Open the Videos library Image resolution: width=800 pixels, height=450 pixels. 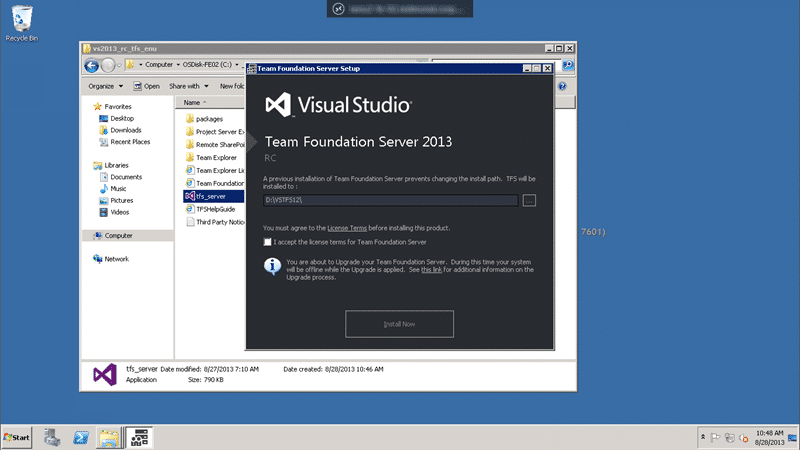[114, 212]
